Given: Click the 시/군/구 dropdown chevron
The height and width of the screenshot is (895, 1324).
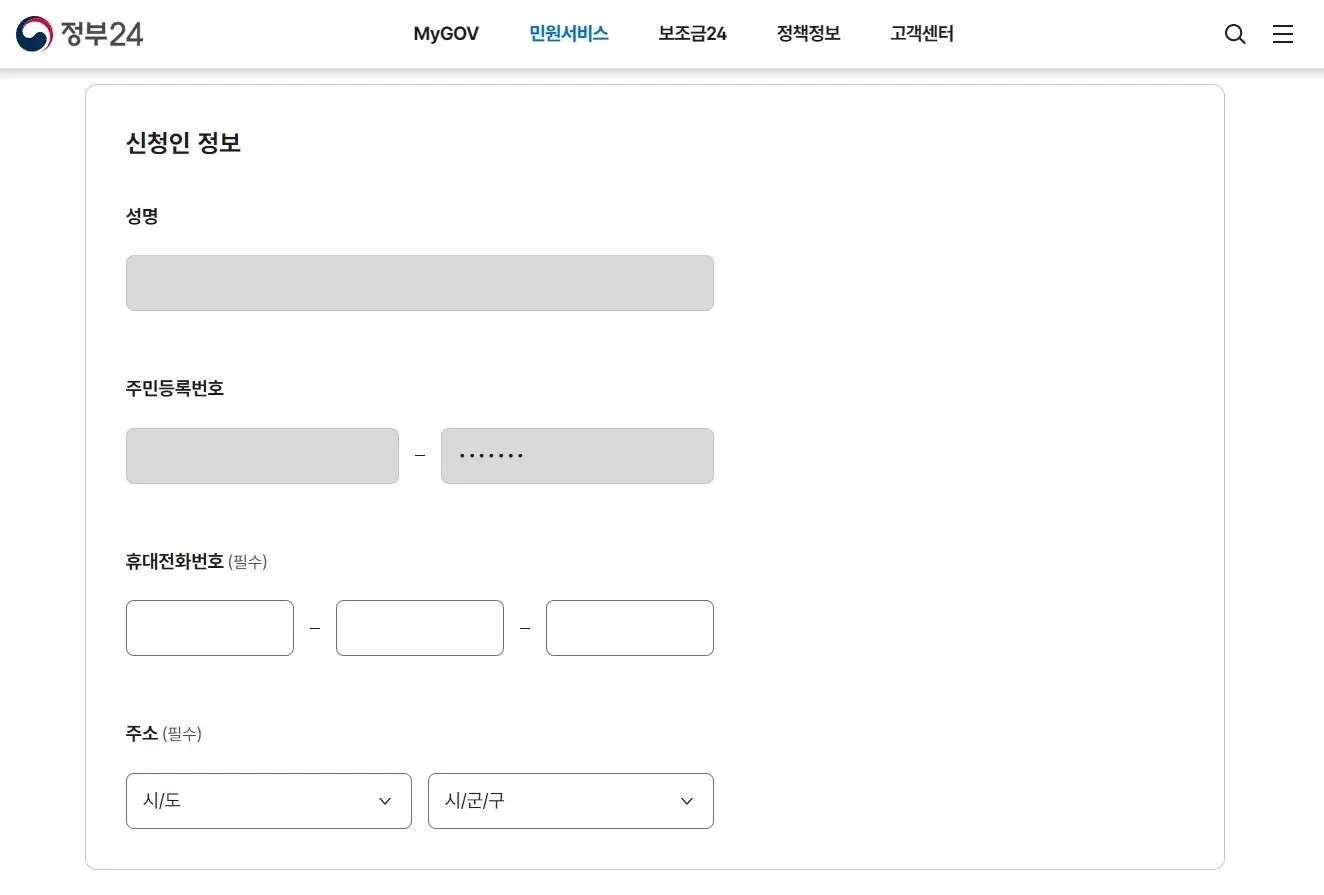Looking at the screenshot, I should pyautogui.click(x=687, y=801).
